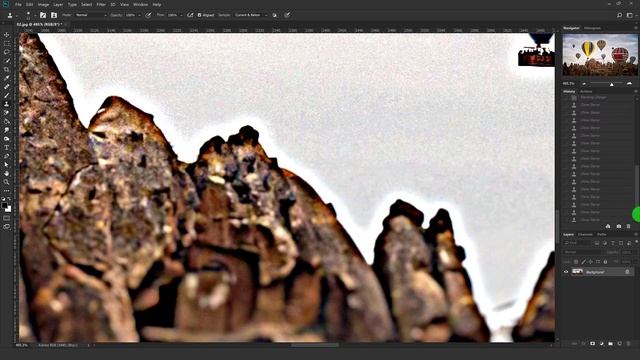Open the Image menu
640x360 pixels.
point(43,4)
